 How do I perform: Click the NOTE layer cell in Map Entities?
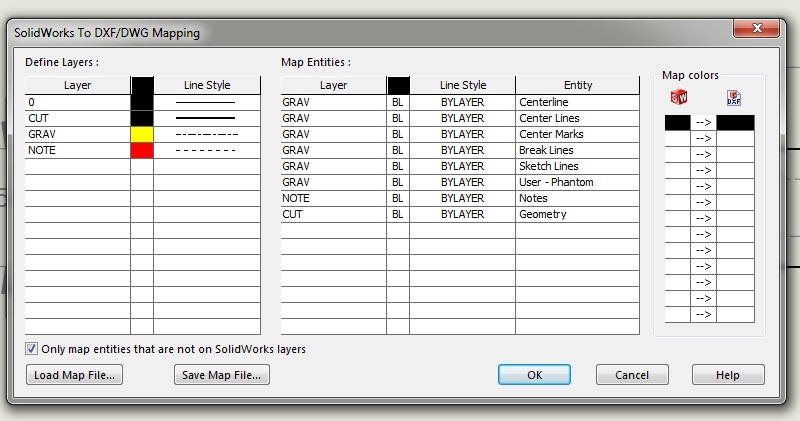point(334,199)
